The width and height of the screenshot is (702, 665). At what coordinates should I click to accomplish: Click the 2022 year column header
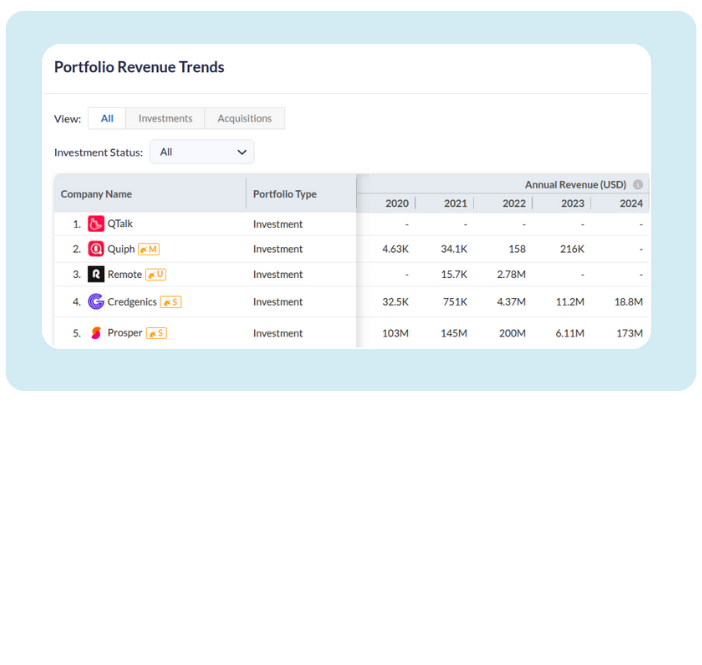pyautogui.click(x=514, y=203)
